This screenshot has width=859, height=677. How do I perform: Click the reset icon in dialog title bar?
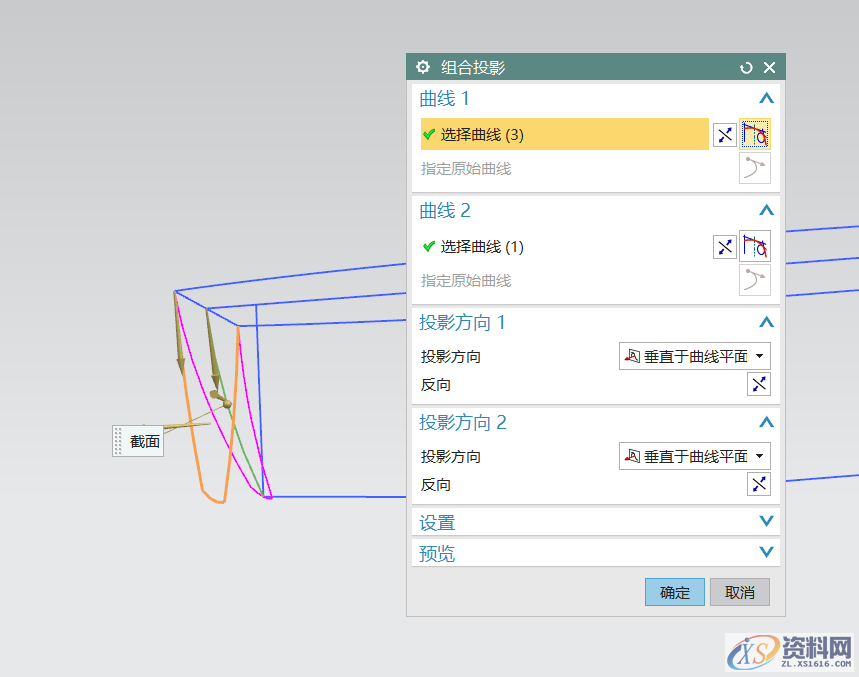coord(745,67)
